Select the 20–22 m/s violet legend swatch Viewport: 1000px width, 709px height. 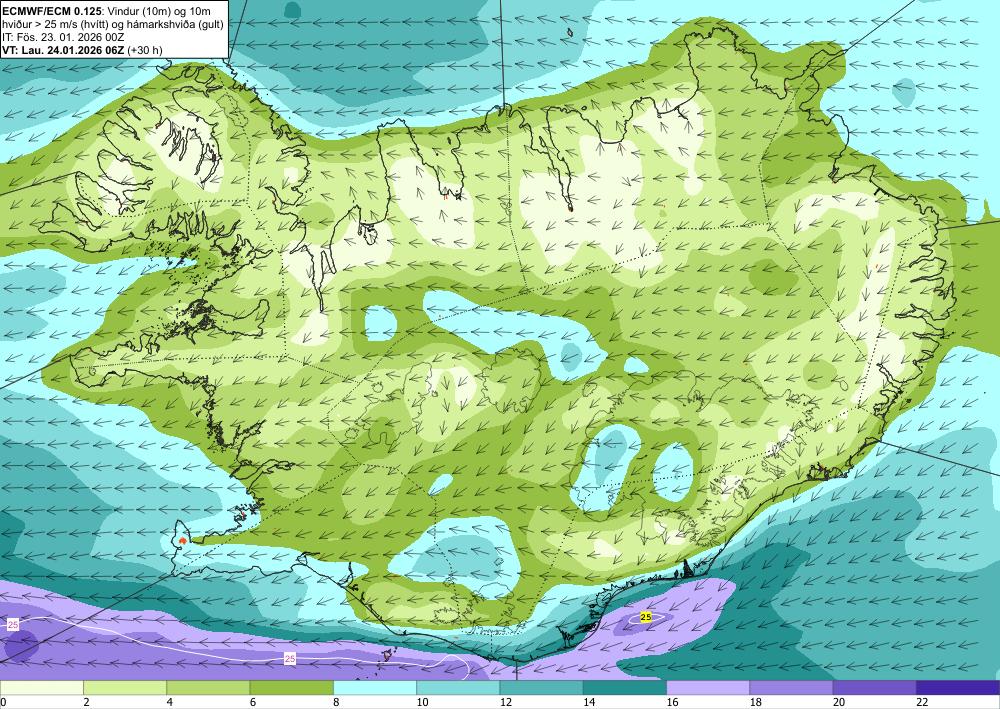click(x=875, y=688)
